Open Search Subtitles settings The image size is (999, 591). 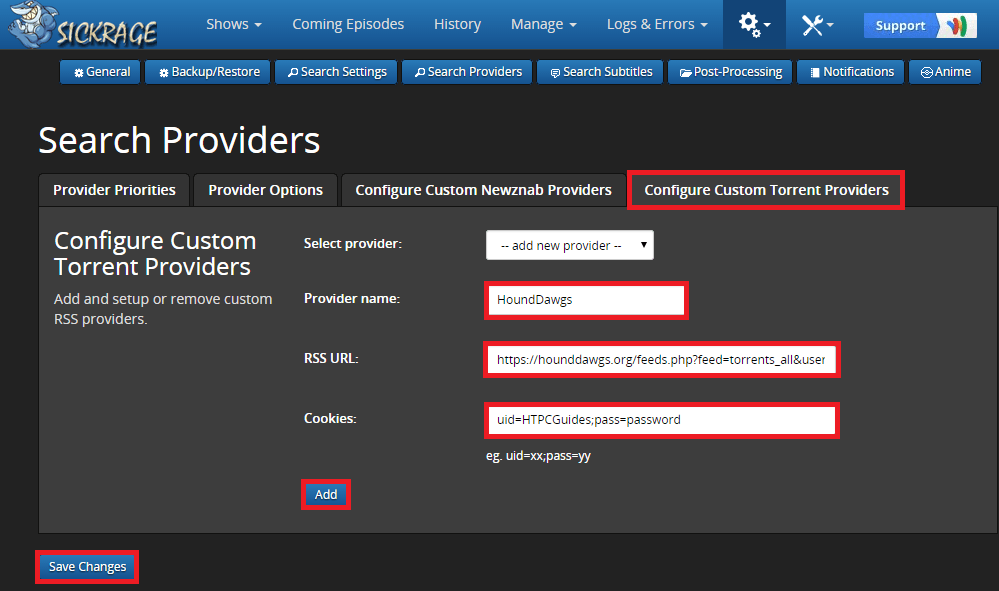click(600, 72)
